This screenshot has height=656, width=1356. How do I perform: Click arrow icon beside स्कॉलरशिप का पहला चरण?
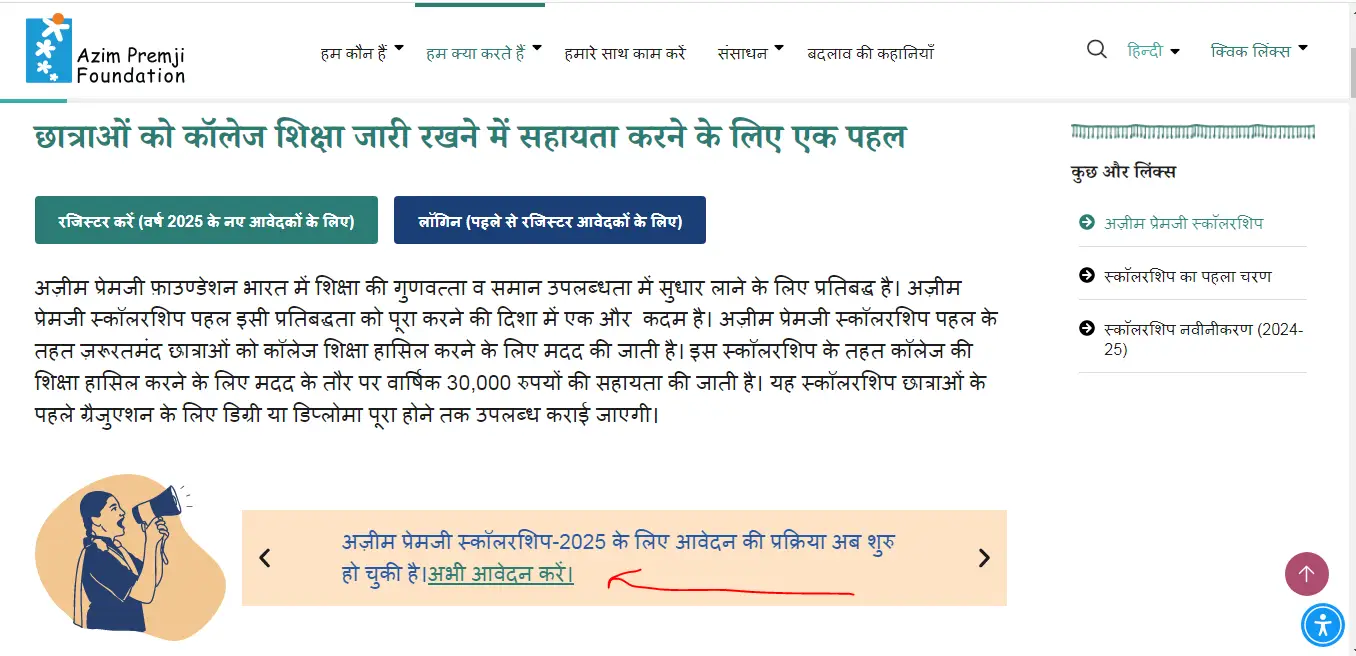pos(1087,275)
